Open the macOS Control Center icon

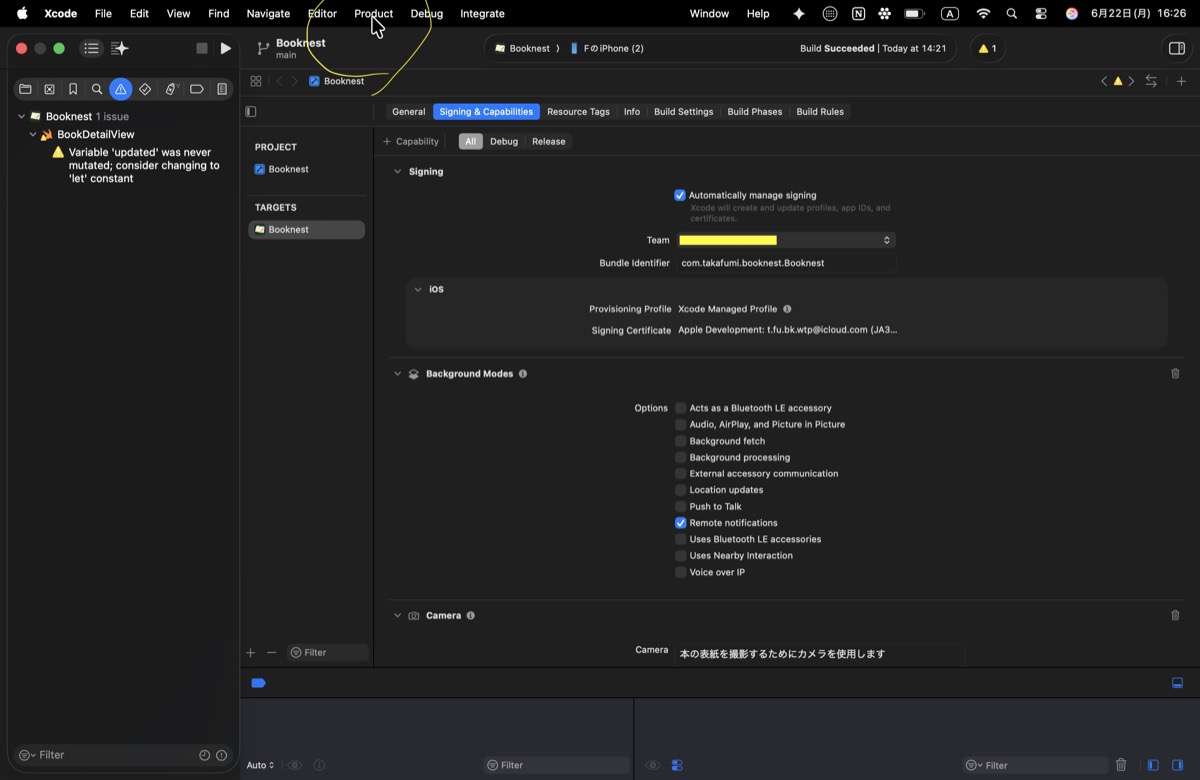[x=1041, y=13]
